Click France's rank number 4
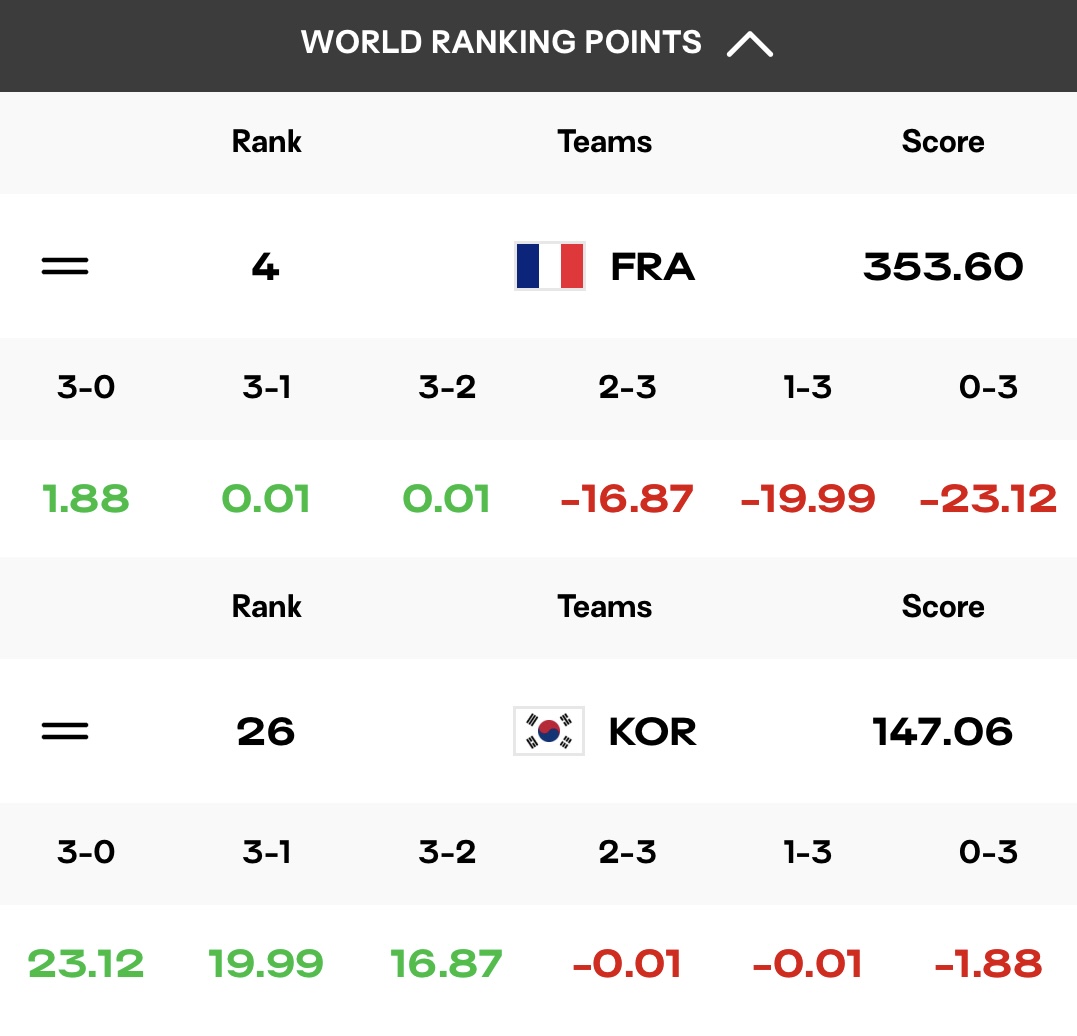 tap(266, 267)
